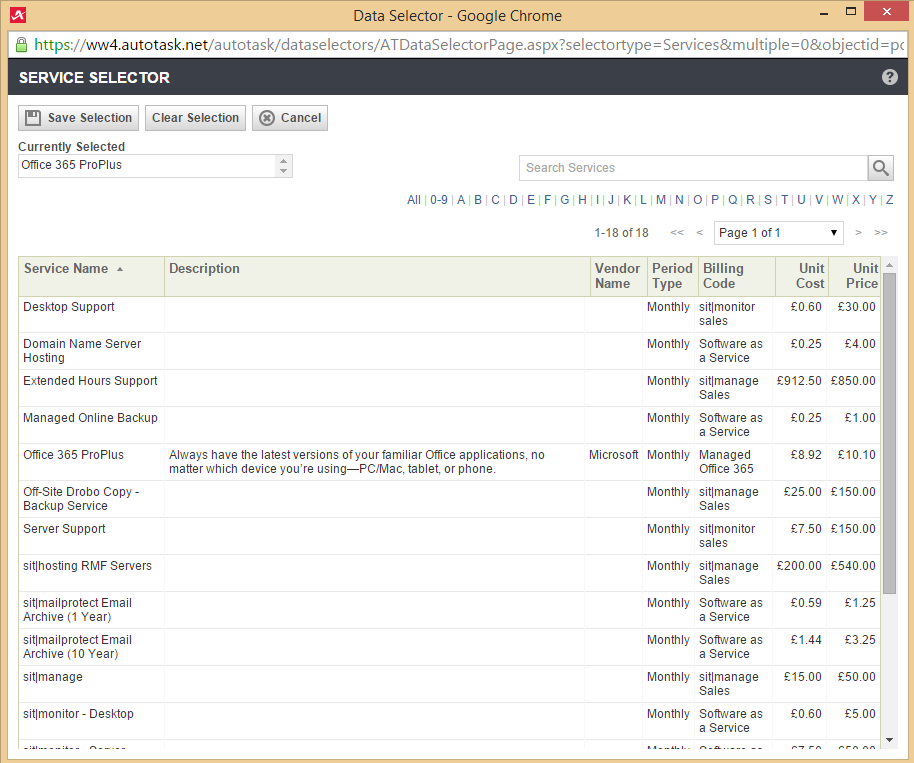The image size is (914, 763).
Task: Click Clear Selection button
Action: (x=195, y=118)
